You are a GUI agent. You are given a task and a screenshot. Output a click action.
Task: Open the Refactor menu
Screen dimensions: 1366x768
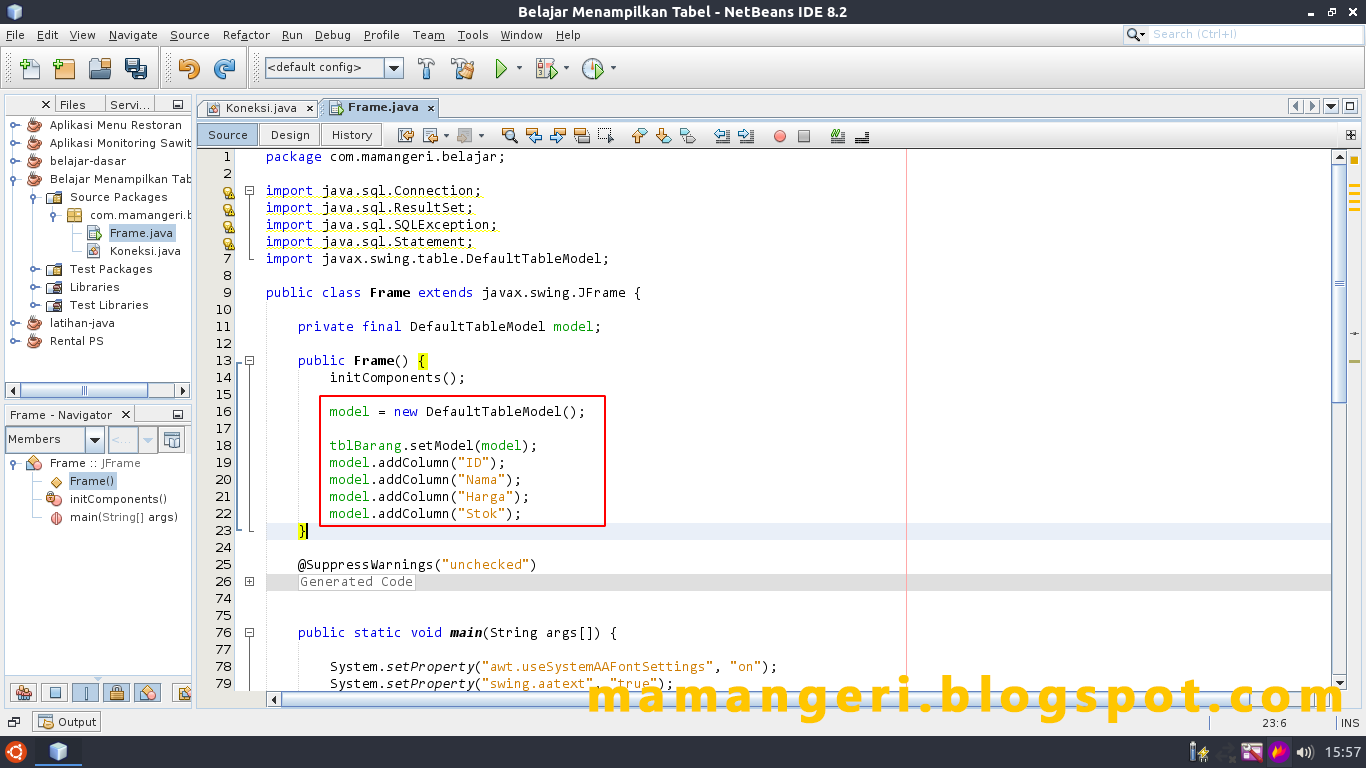(x=245, y=35)
